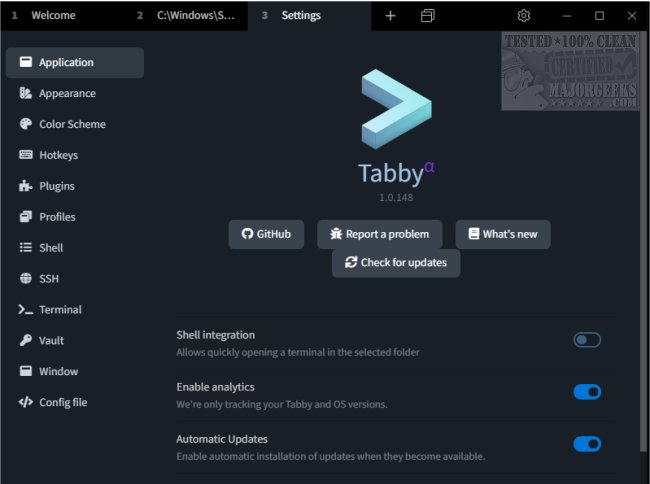Click the GitHub button
650x484 pixels.
click(266, 234)
